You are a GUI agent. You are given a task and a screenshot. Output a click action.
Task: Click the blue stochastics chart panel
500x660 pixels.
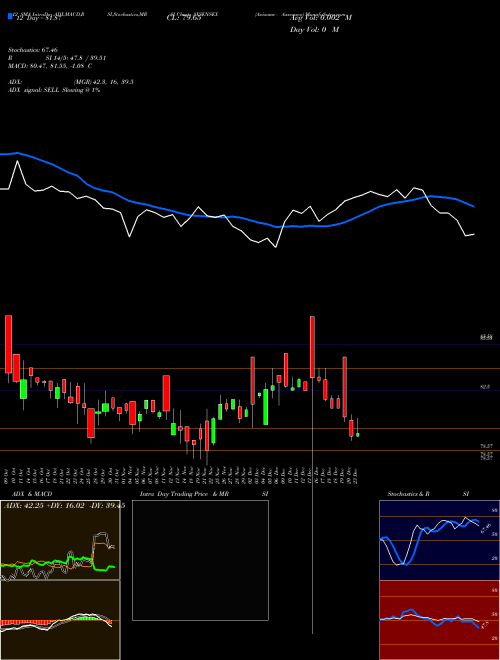tap(439, 540)
